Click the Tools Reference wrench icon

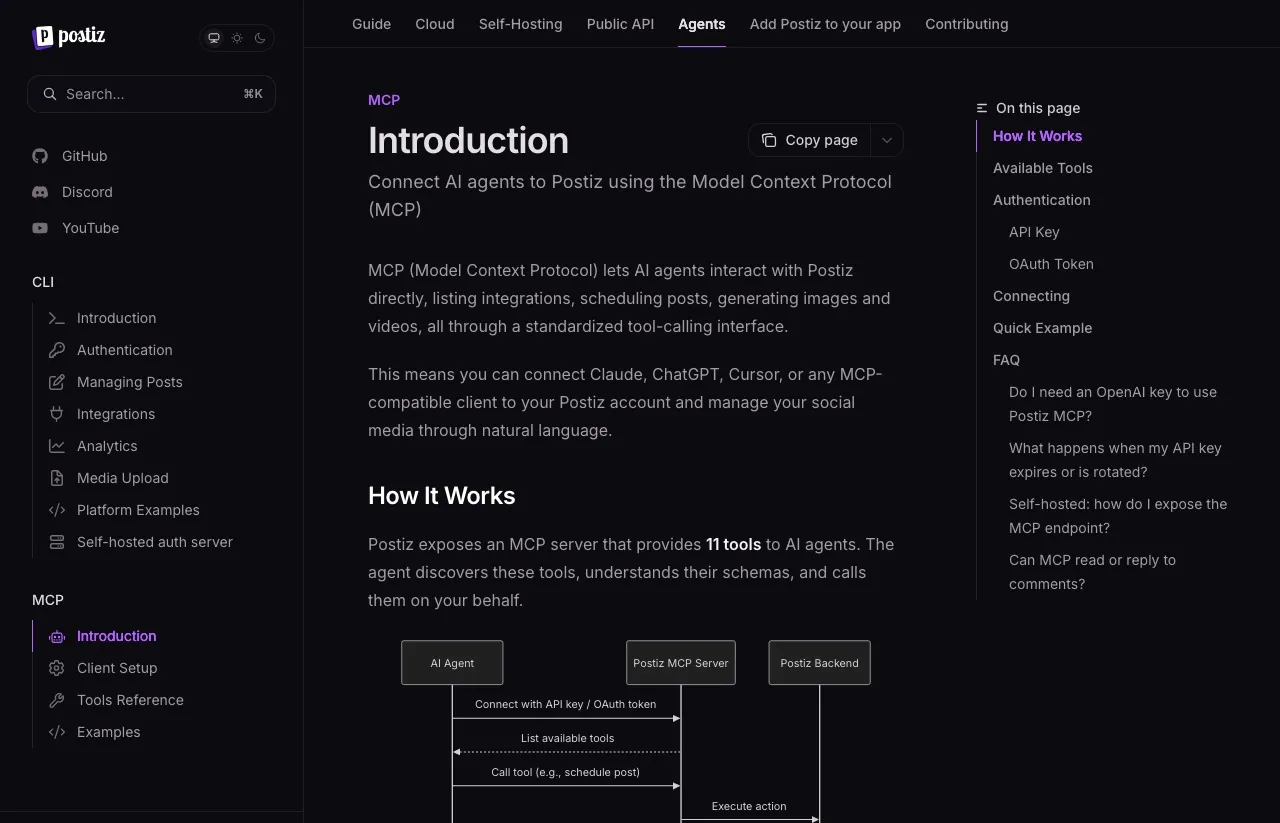click(57, 700)
